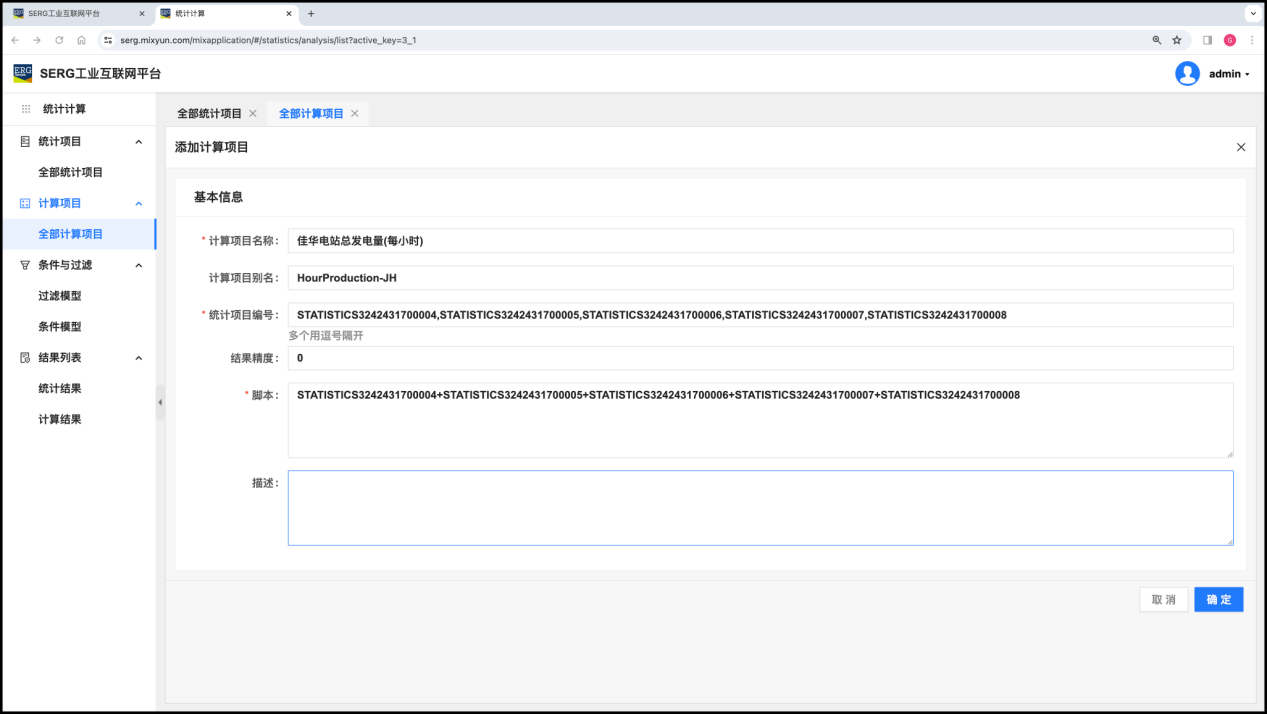Screen dimensions: 1267x714
Task: Click the admin user avatar icon
Action: [x=1187, y=74]
